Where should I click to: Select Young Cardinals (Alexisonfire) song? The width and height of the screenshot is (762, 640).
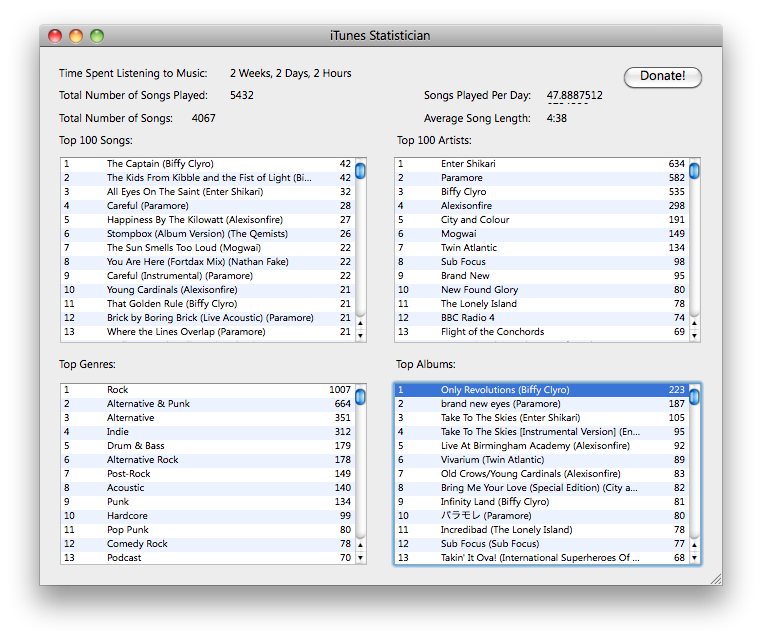pos(208,290)
